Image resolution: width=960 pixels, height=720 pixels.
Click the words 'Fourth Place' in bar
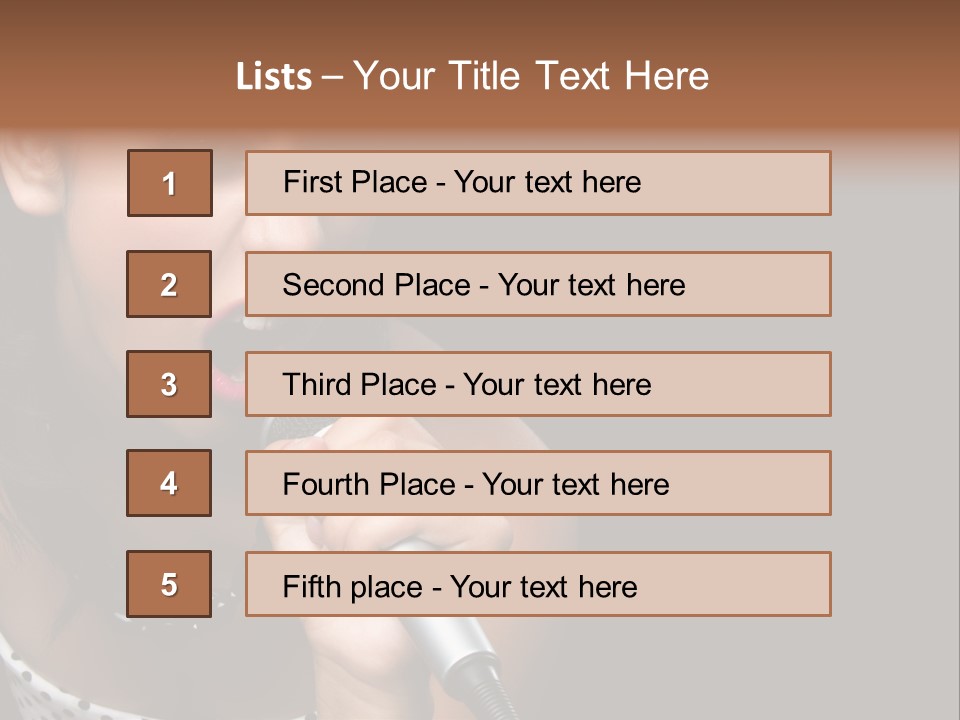tap(369, 484)
